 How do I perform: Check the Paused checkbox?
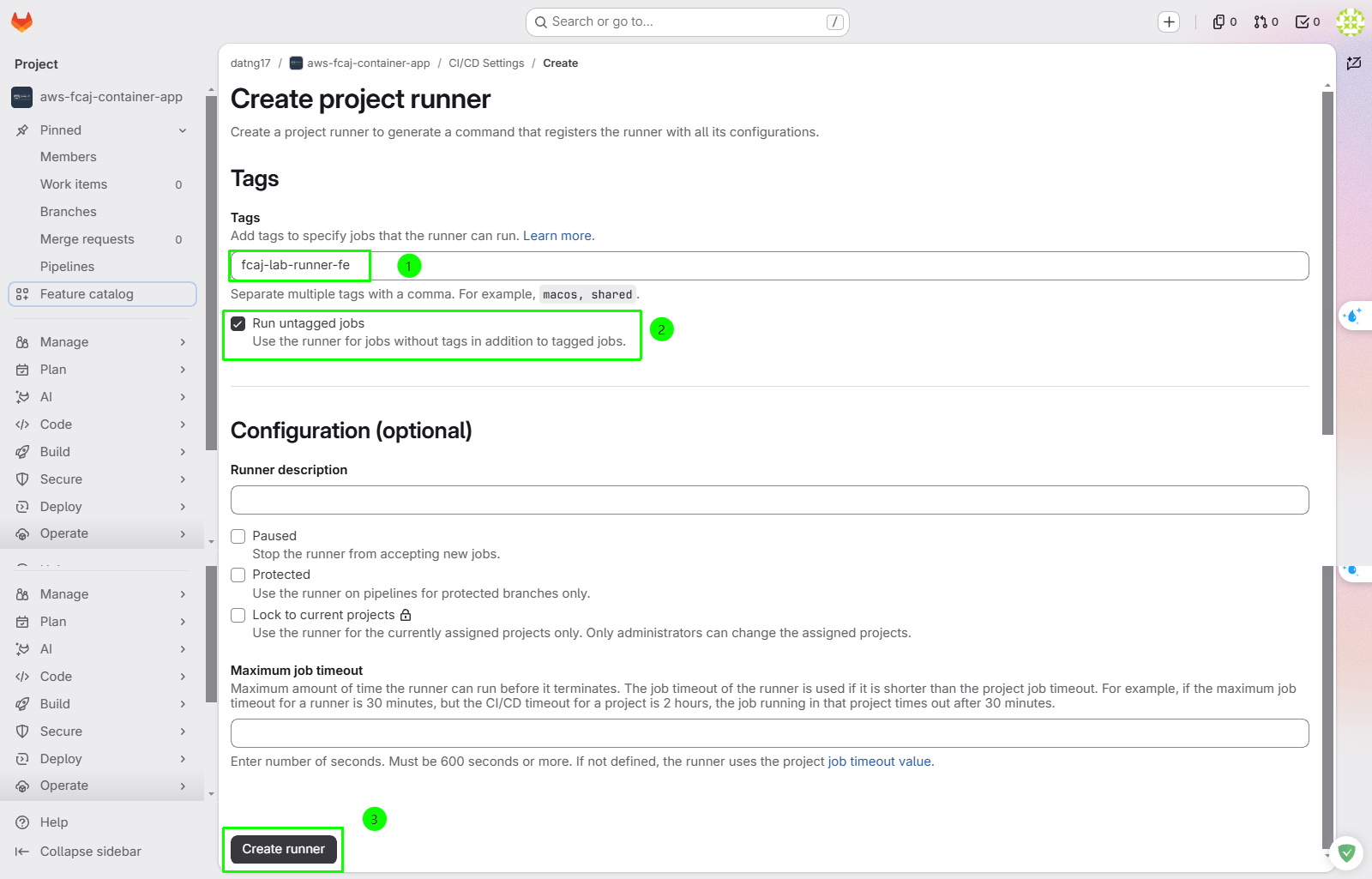[x=238, y=537]
